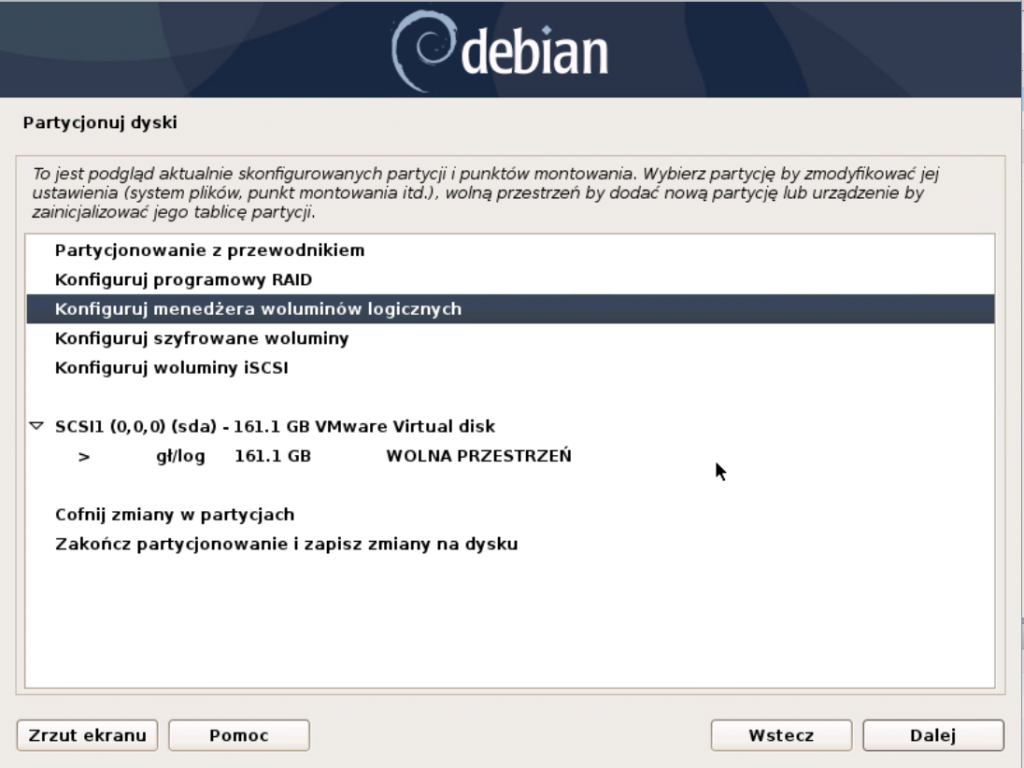Continue with the Dalej button

[x=932, y=735]
